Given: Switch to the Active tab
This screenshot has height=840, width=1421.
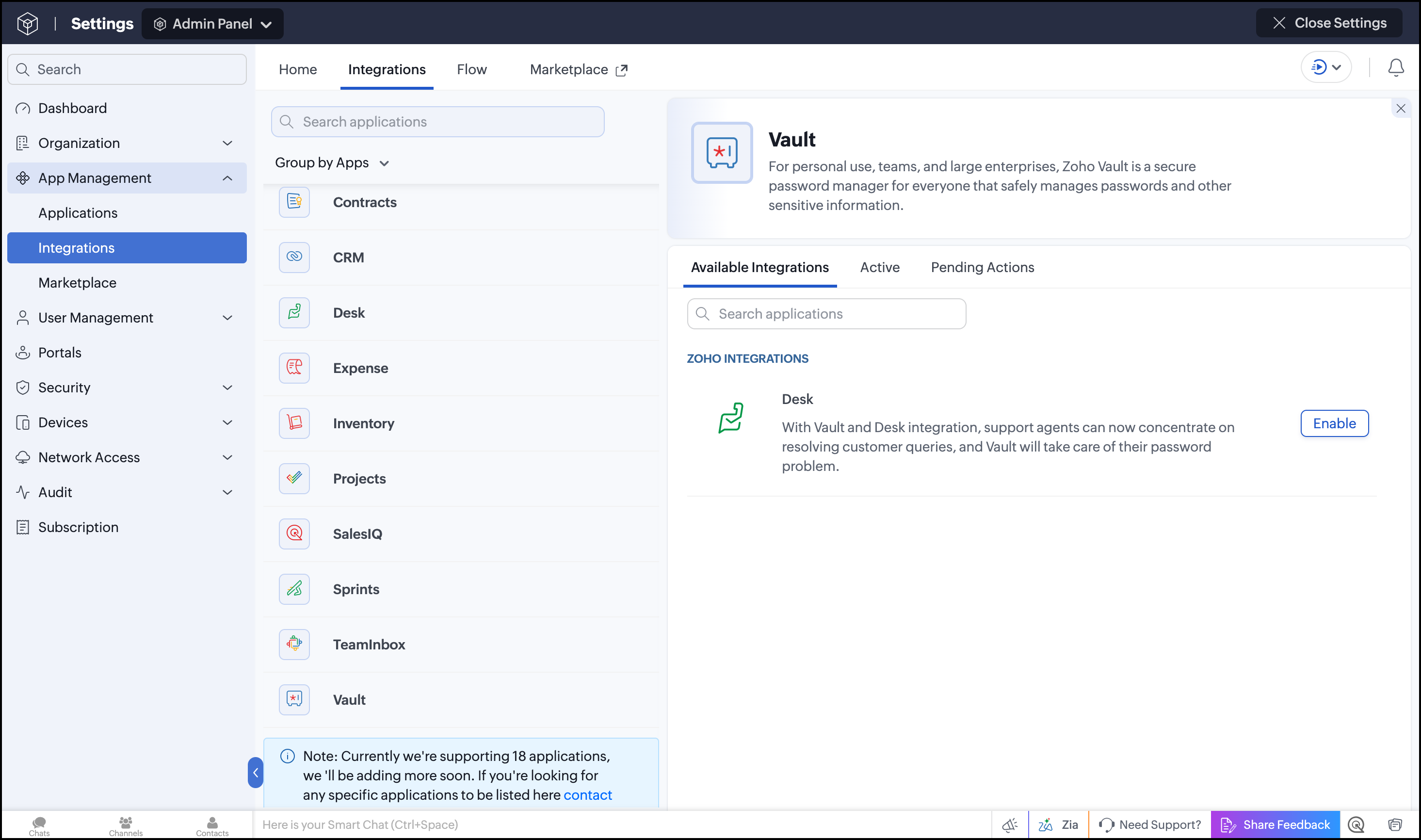Looking at the screenshot, I should [x=879, y=267].
